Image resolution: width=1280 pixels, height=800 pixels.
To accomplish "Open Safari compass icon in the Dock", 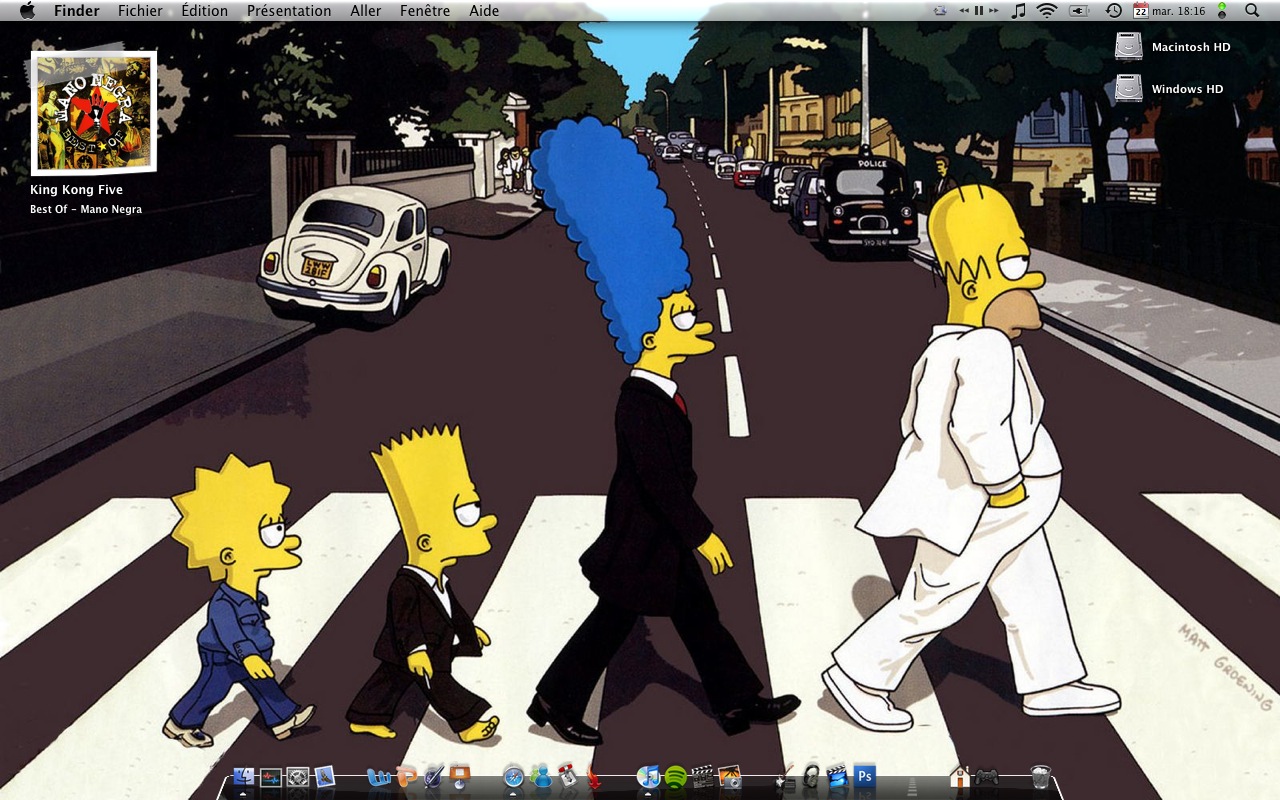I will coord(514,777).
